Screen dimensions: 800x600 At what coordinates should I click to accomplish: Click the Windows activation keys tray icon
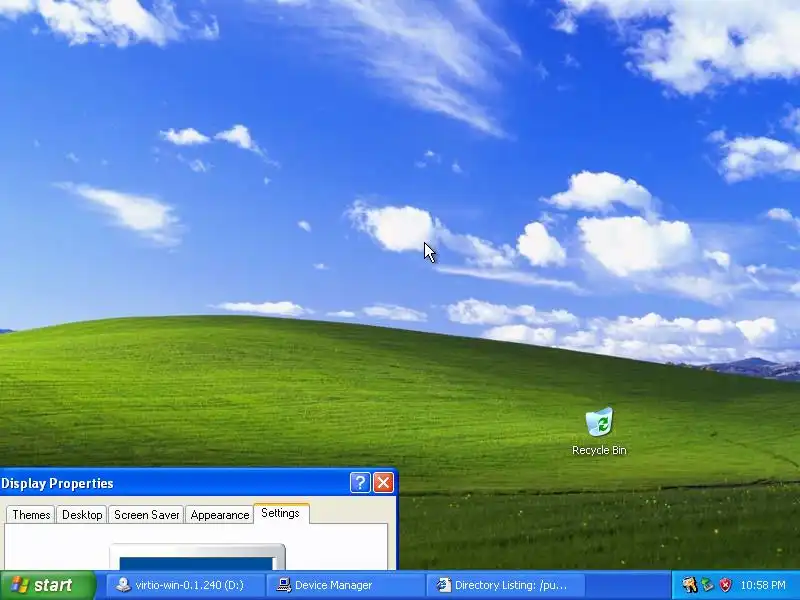tap(689, 585)
